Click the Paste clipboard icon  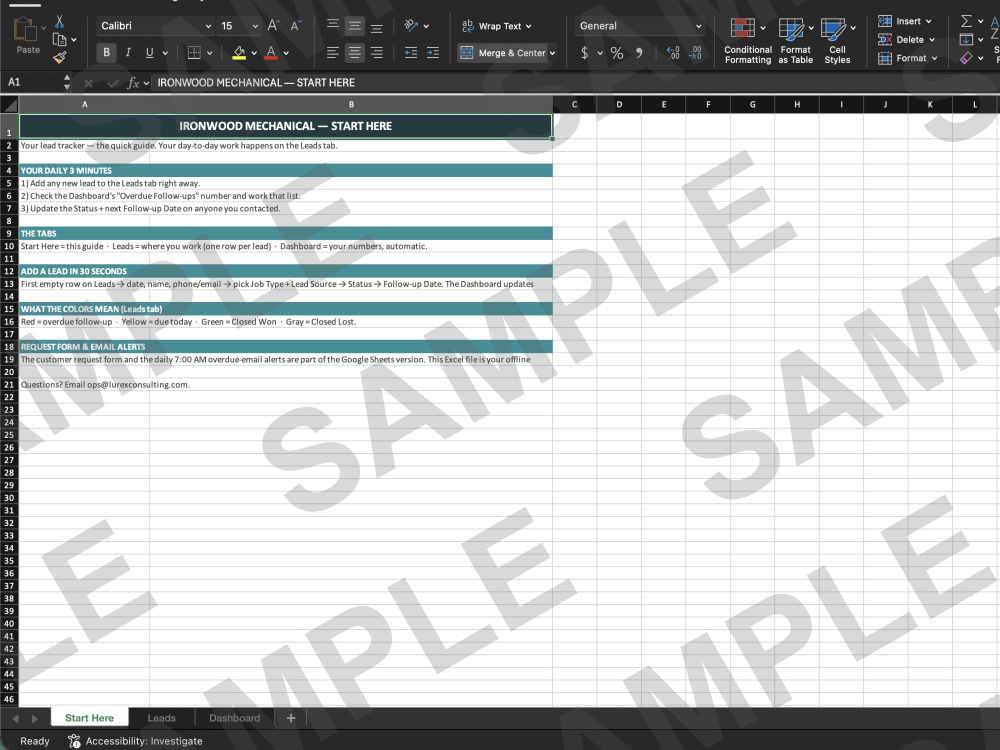26,30
